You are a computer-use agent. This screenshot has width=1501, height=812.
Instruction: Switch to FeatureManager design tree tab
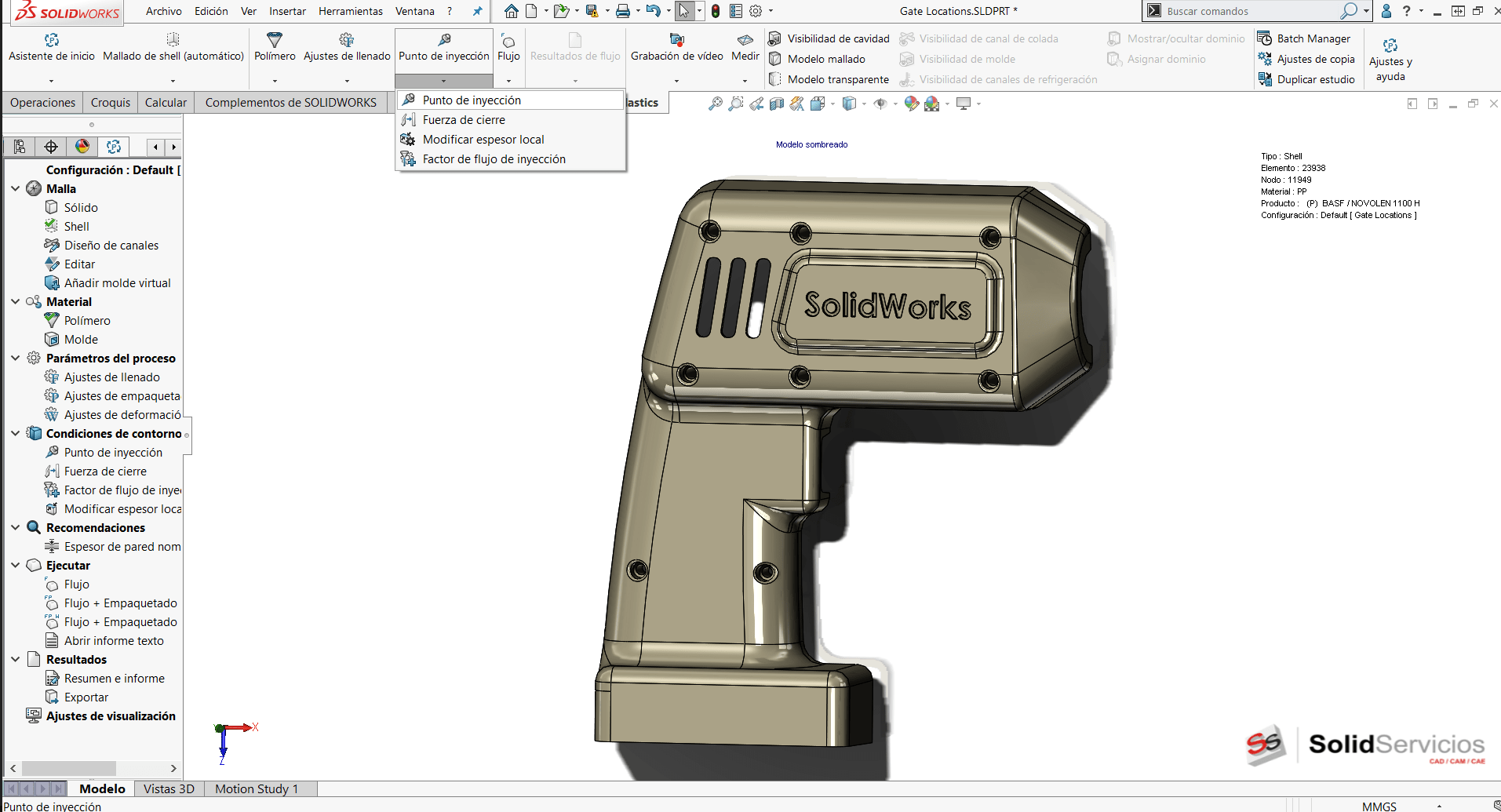20,147
